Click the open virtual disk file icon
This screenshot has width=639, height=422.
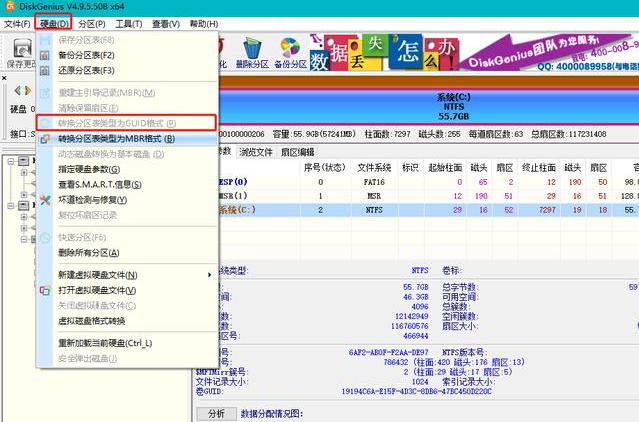(45, 290)
